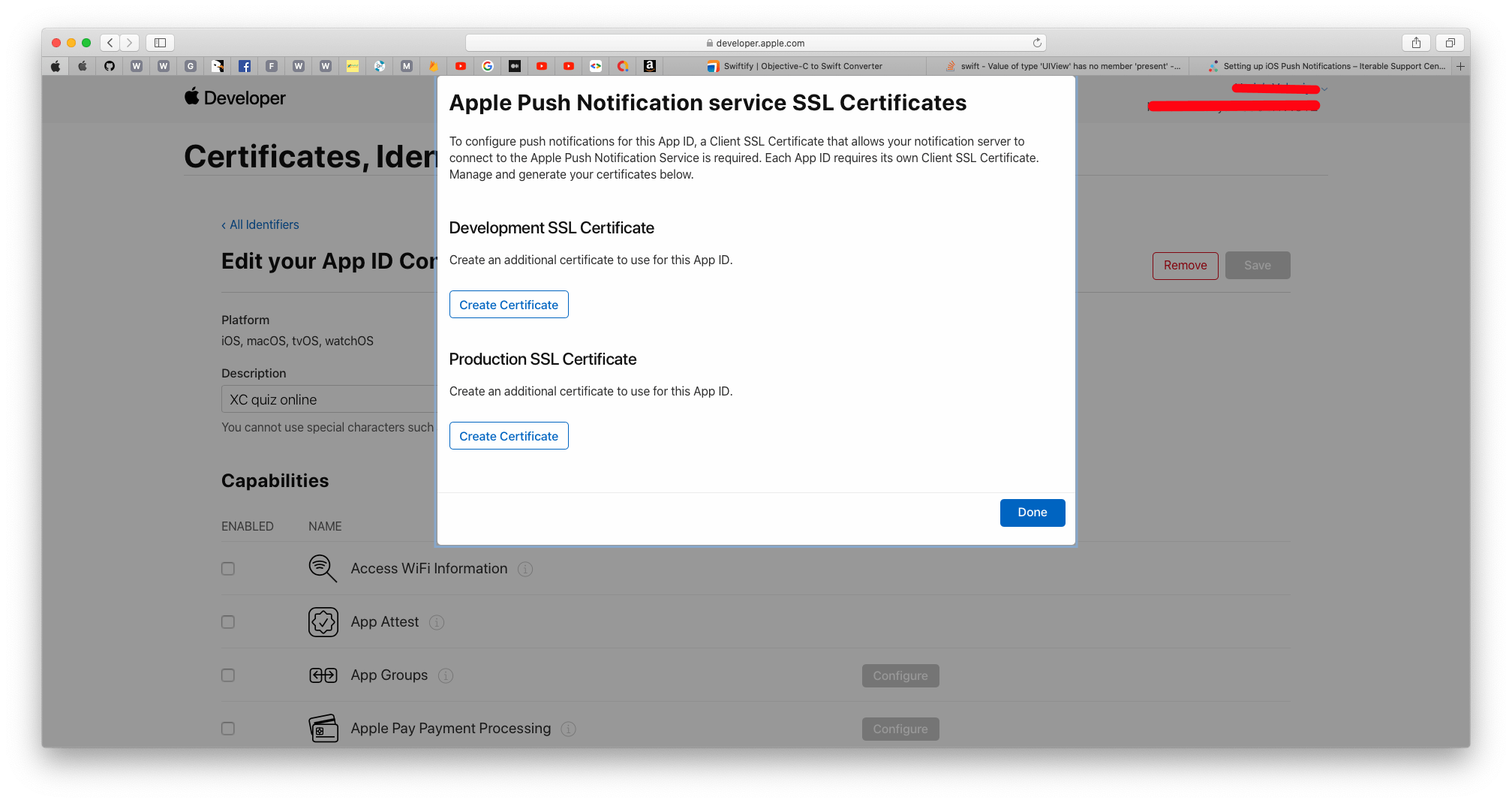
Task: Expand the account name dropdown chevron
Action: [1324, 89]
